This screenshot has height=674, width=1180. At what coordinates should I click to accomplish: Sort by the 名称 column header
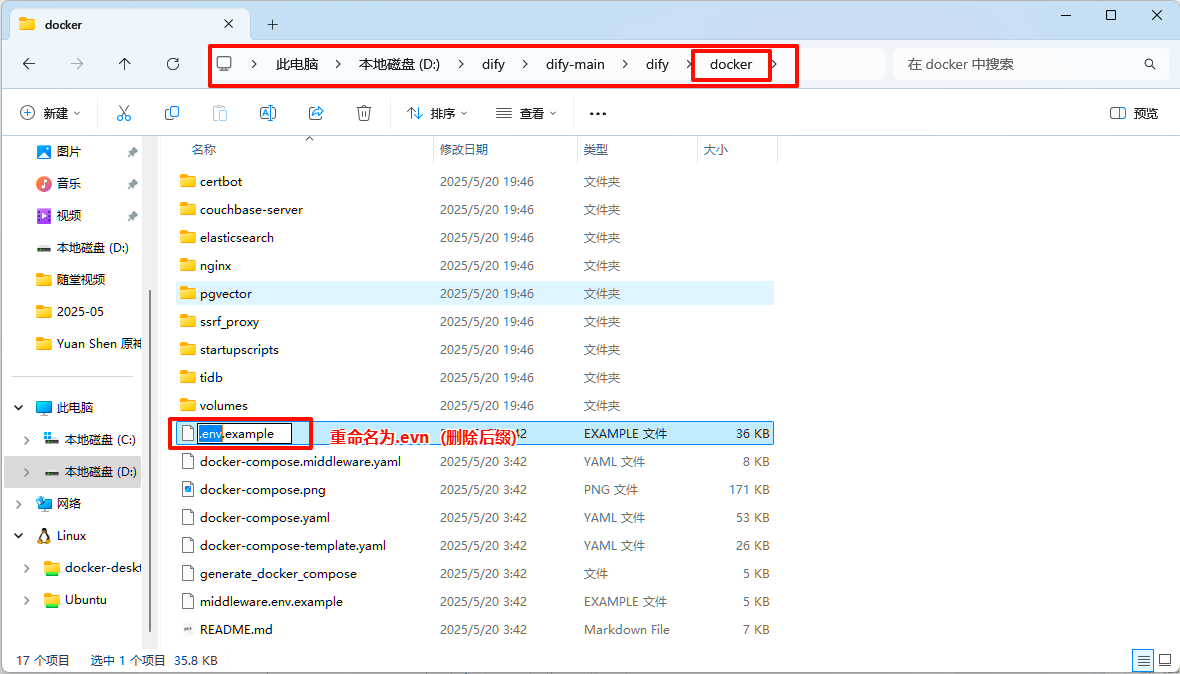point(305,150)
